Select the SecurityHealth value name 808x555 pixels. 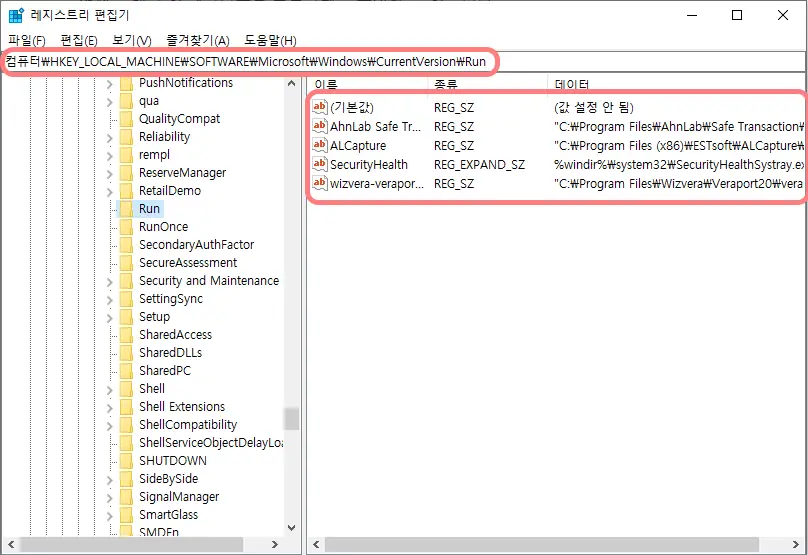point(369,165)
